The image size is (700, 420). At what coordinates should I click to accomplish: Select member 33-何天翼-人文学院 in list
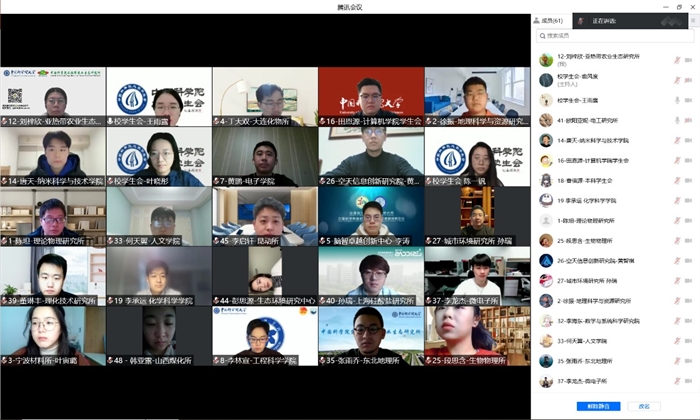pyautogui.click(x=600, y=340)
